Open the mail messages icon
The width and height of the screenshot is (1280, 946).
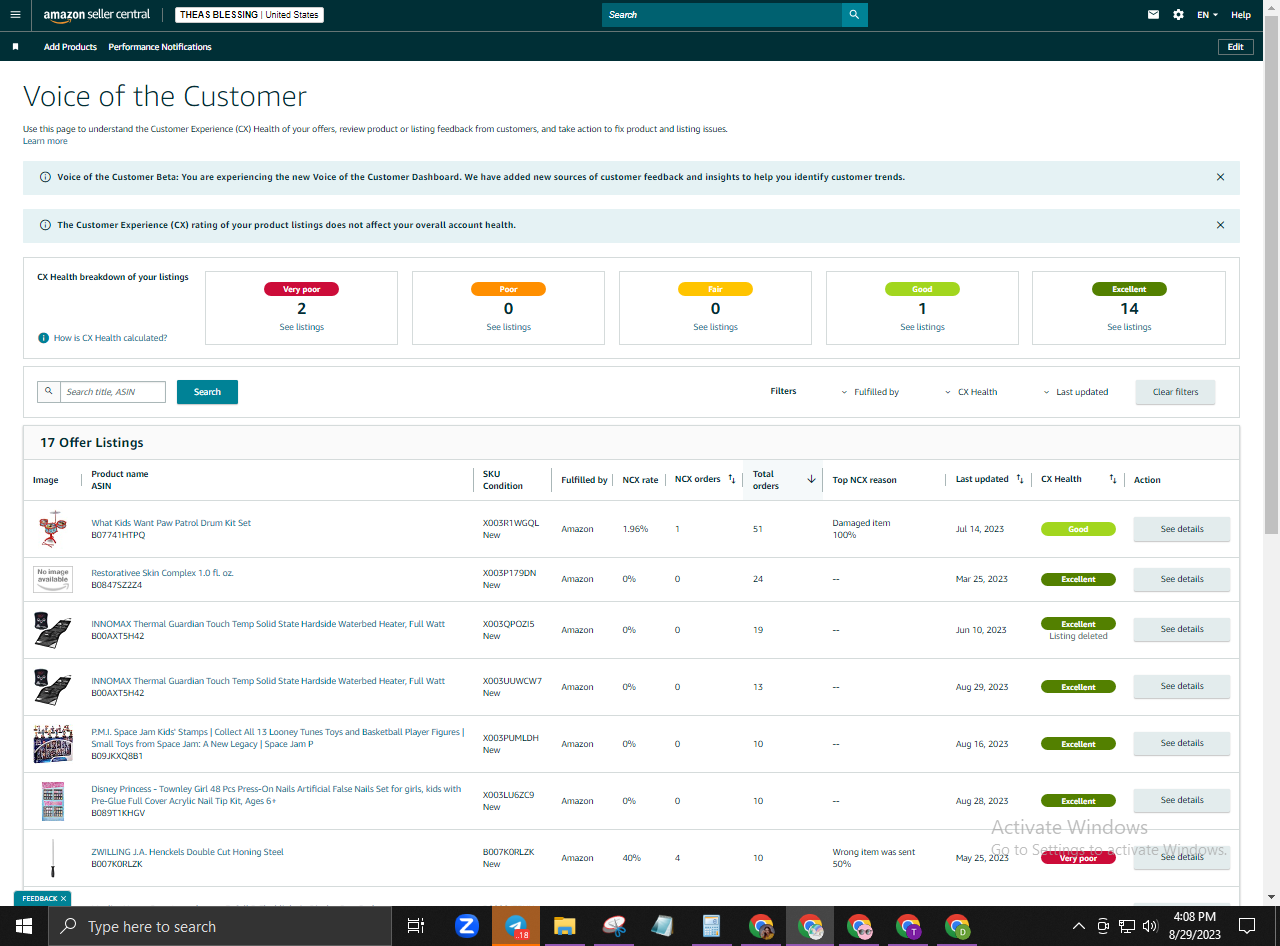(x=1153, y=15)
